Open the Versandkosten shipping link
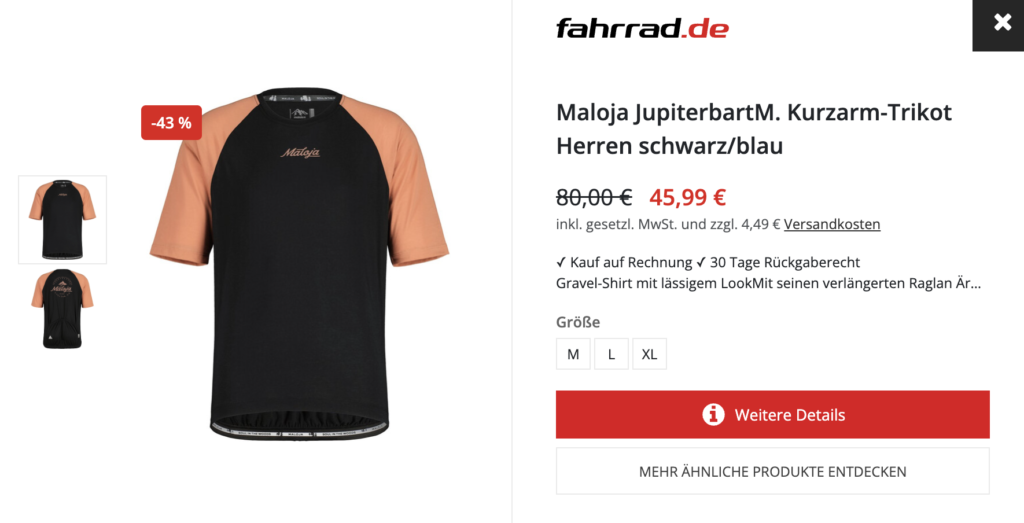Viewport: 1024px width, 523px height. click(x=832, y=224)
